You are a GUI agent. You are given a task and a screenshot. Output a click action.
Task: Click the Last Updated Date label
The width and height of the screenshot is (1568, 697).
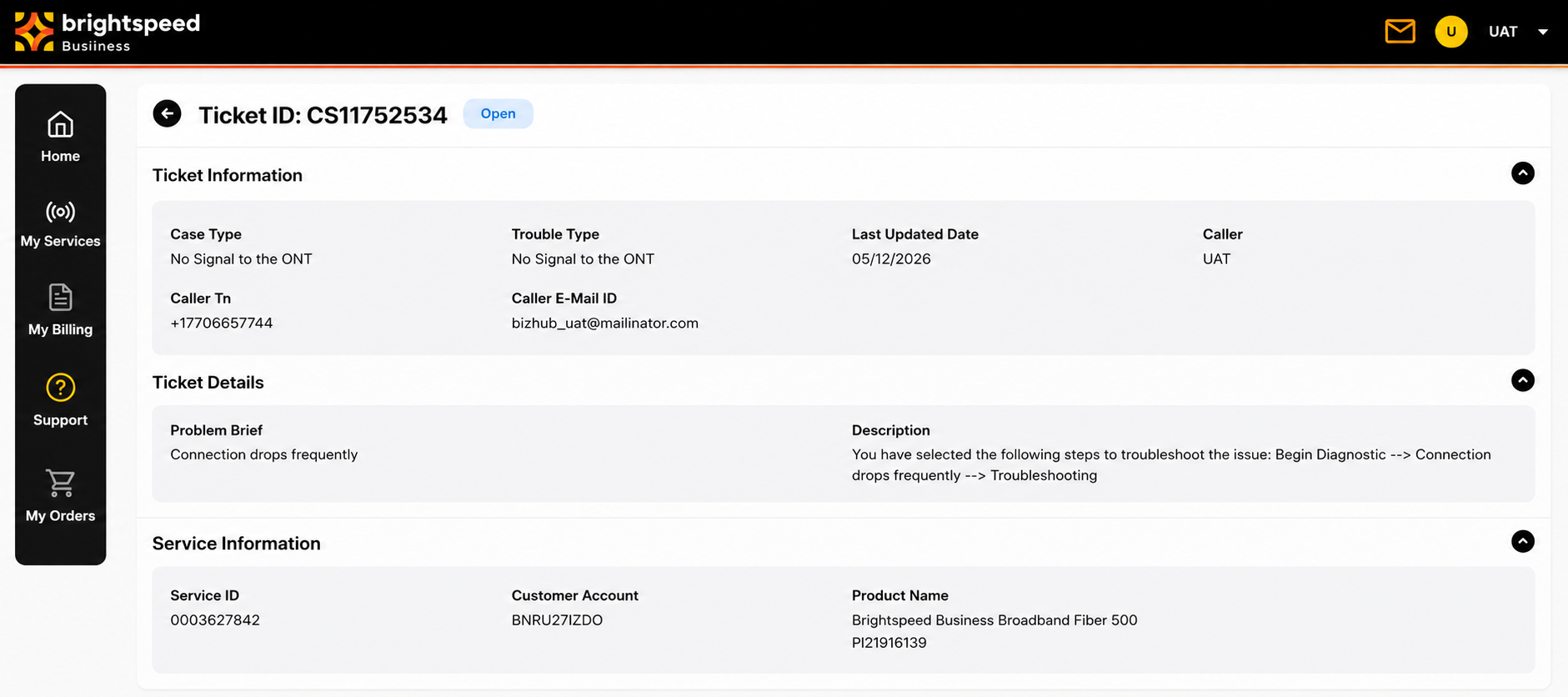pos(914,234)
